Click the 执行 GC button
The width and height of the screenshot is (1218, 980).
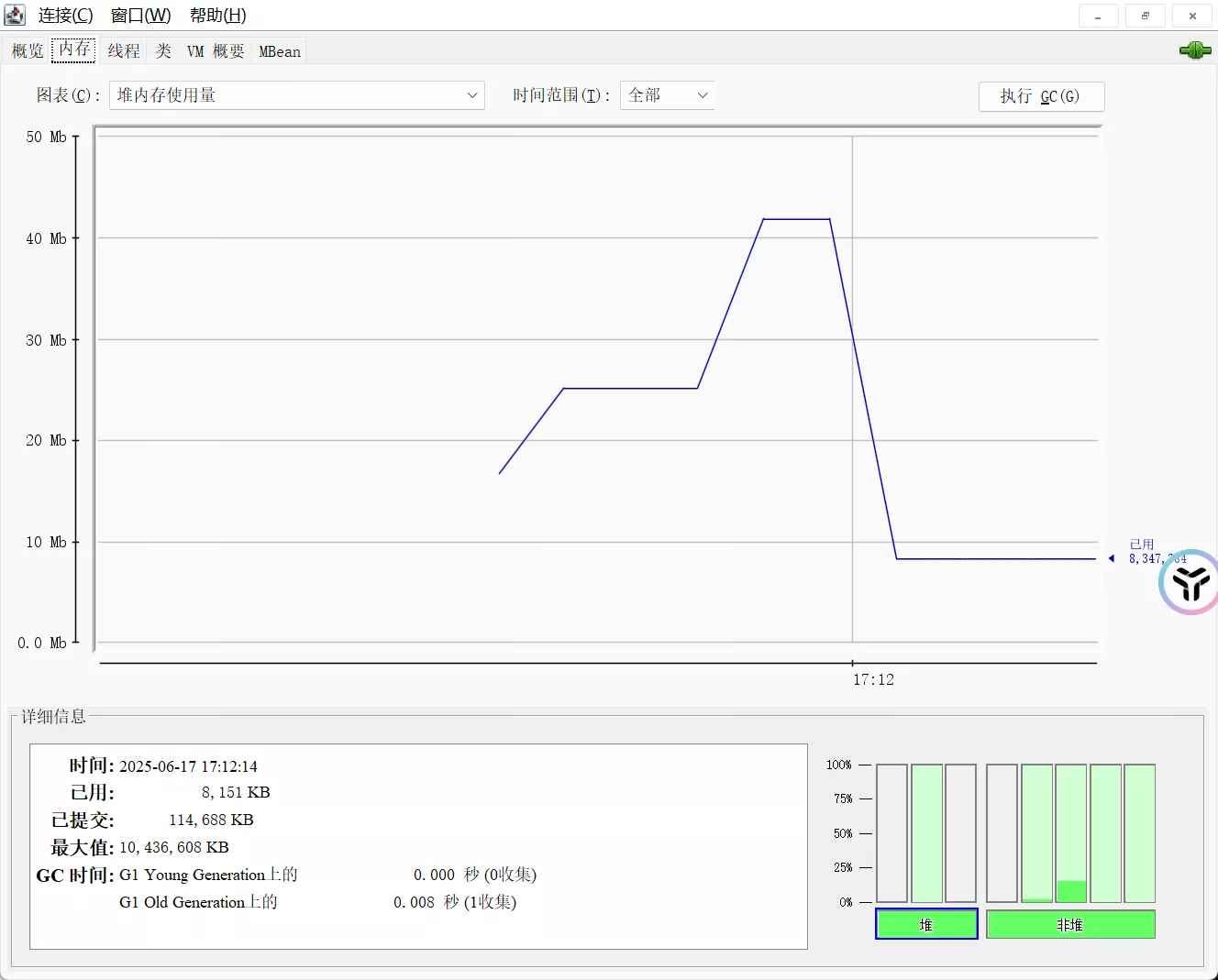1041,96
